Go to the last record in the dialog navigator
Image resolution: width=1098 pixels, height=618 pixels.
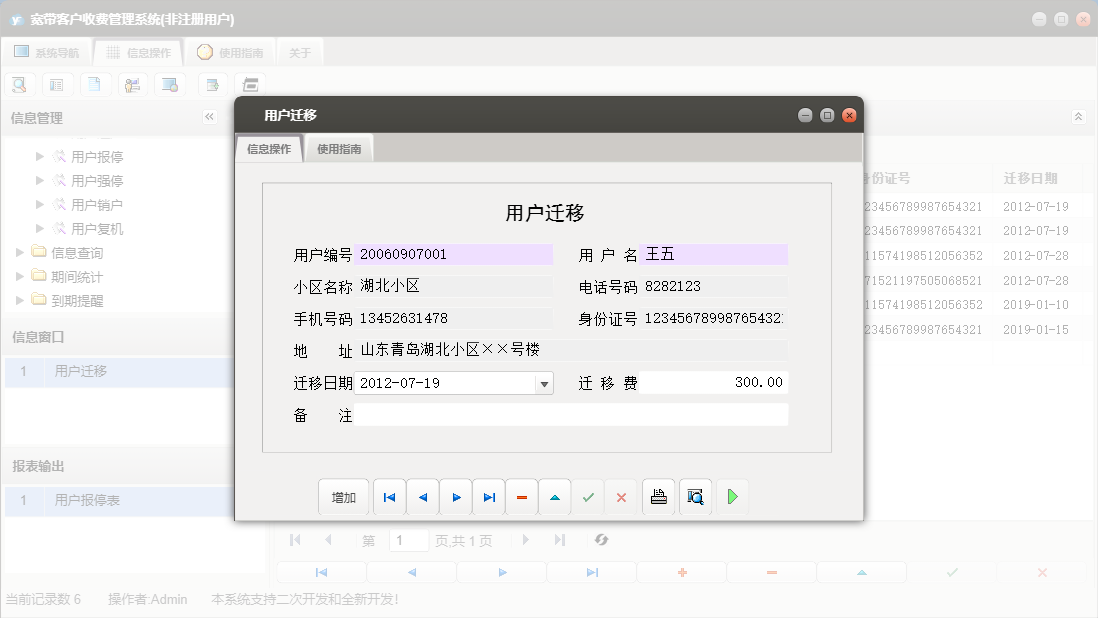click(488, 496)
